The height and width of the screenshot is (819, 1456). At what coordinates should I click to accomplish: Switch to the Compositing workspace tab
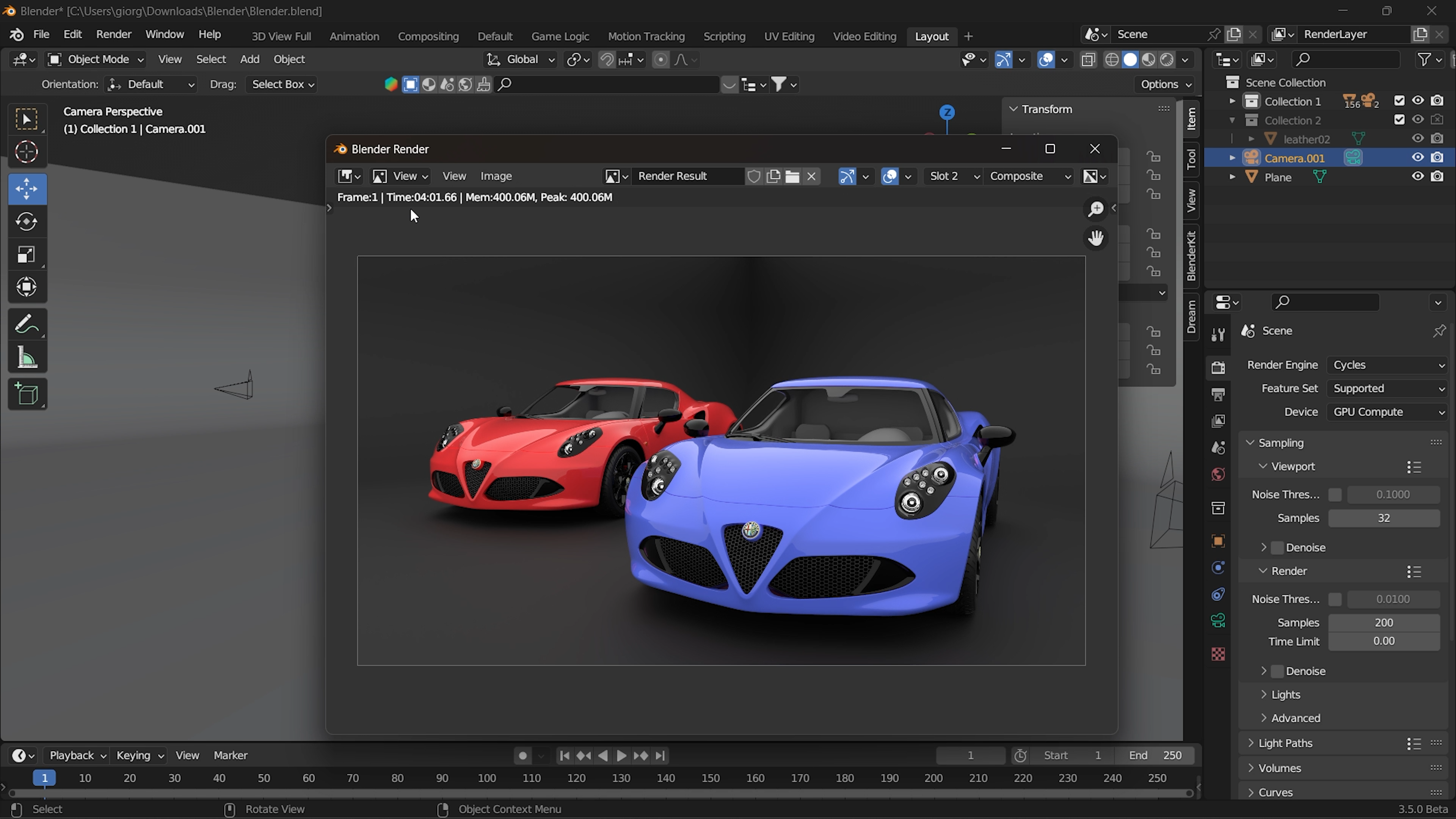point(428,36)
